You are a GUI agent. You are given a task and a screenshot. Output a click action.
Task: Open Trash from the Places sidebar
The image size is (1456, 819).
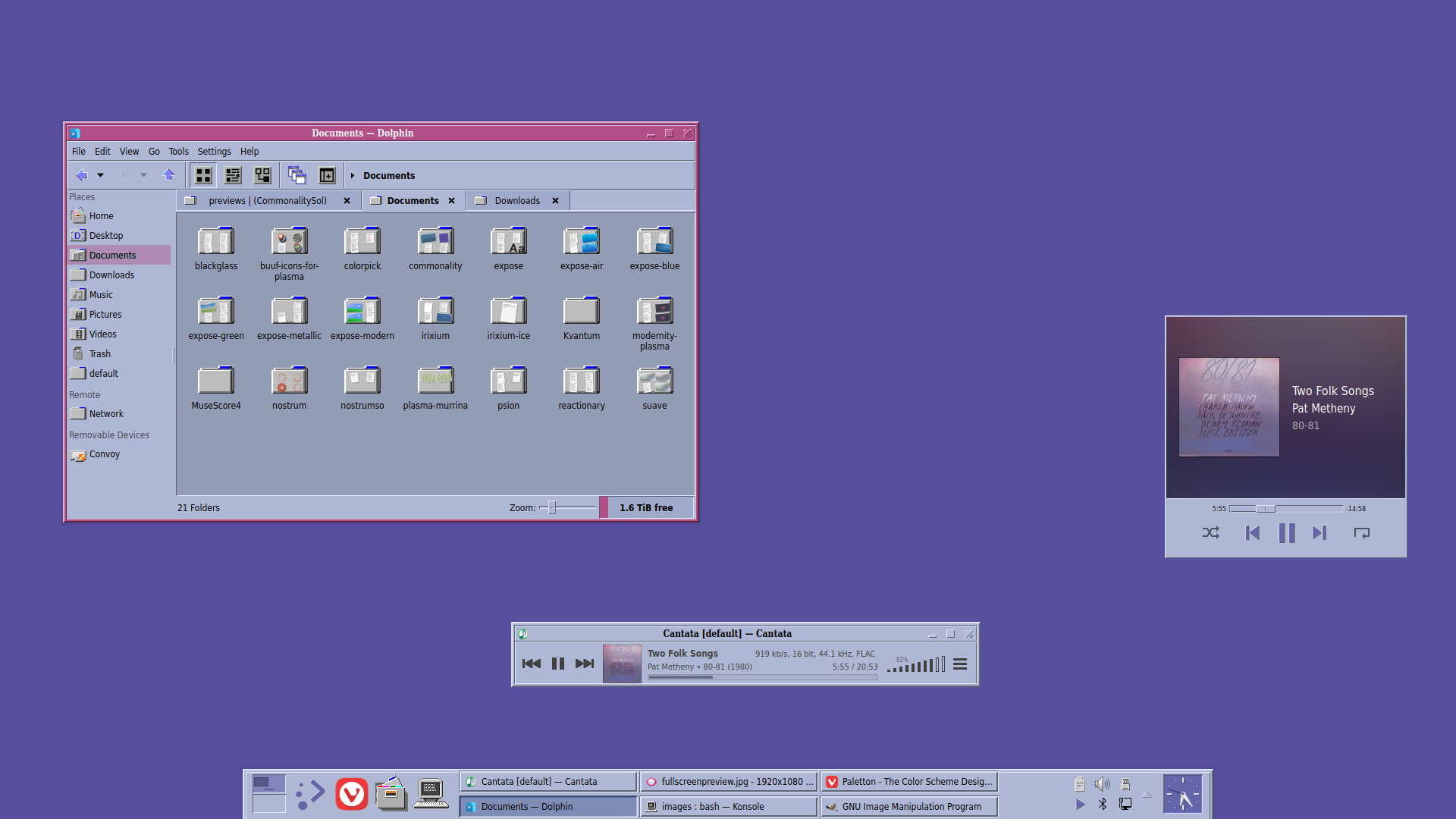(x=99, y=353)
